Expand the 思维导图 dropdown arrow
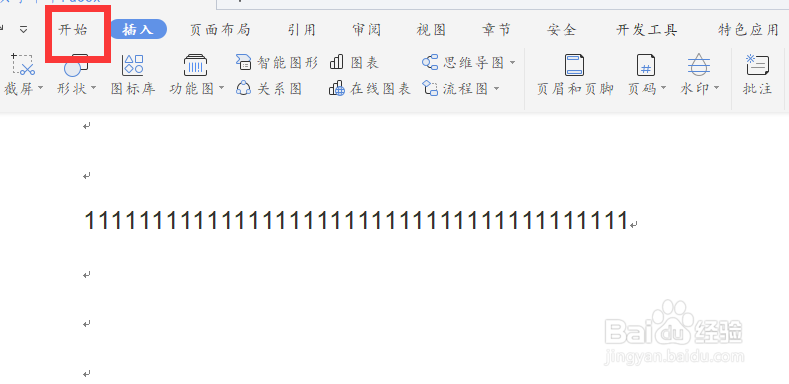 512,63
